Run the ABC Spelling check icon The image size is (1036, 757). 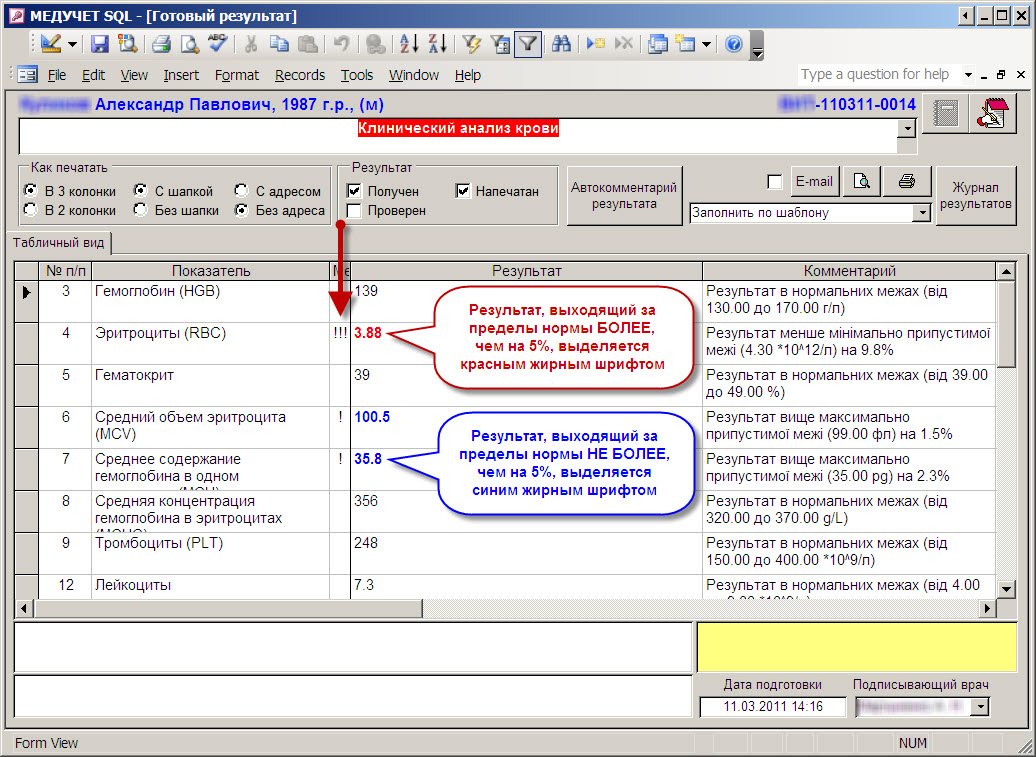point(217,44)
